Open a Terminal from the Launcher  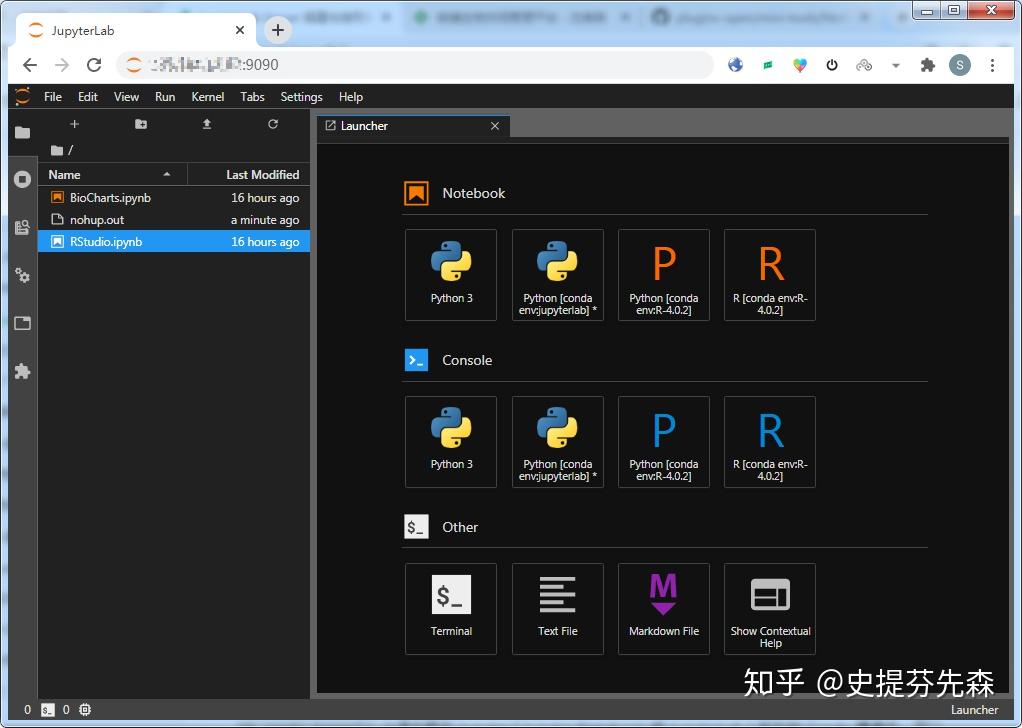[451, 608]
